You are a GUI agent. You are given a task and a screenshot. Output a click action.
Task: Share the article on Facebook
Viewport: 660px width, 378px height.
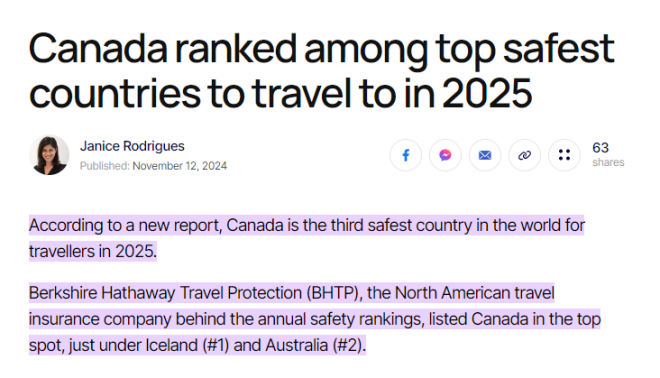(405, 155)
